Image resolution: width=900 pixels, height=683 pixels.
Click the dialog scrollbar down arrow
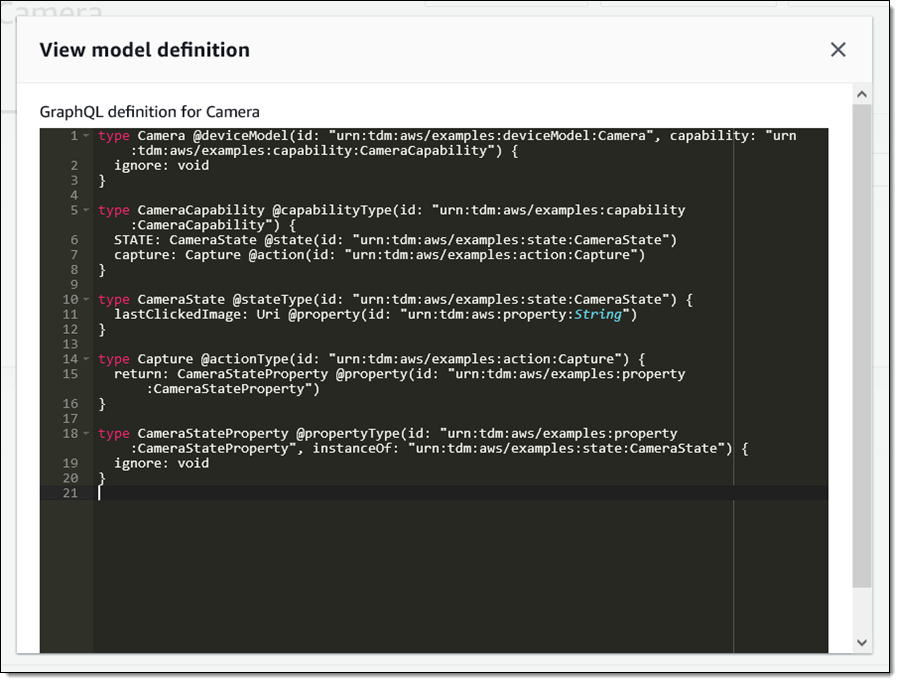coord(861,643)
